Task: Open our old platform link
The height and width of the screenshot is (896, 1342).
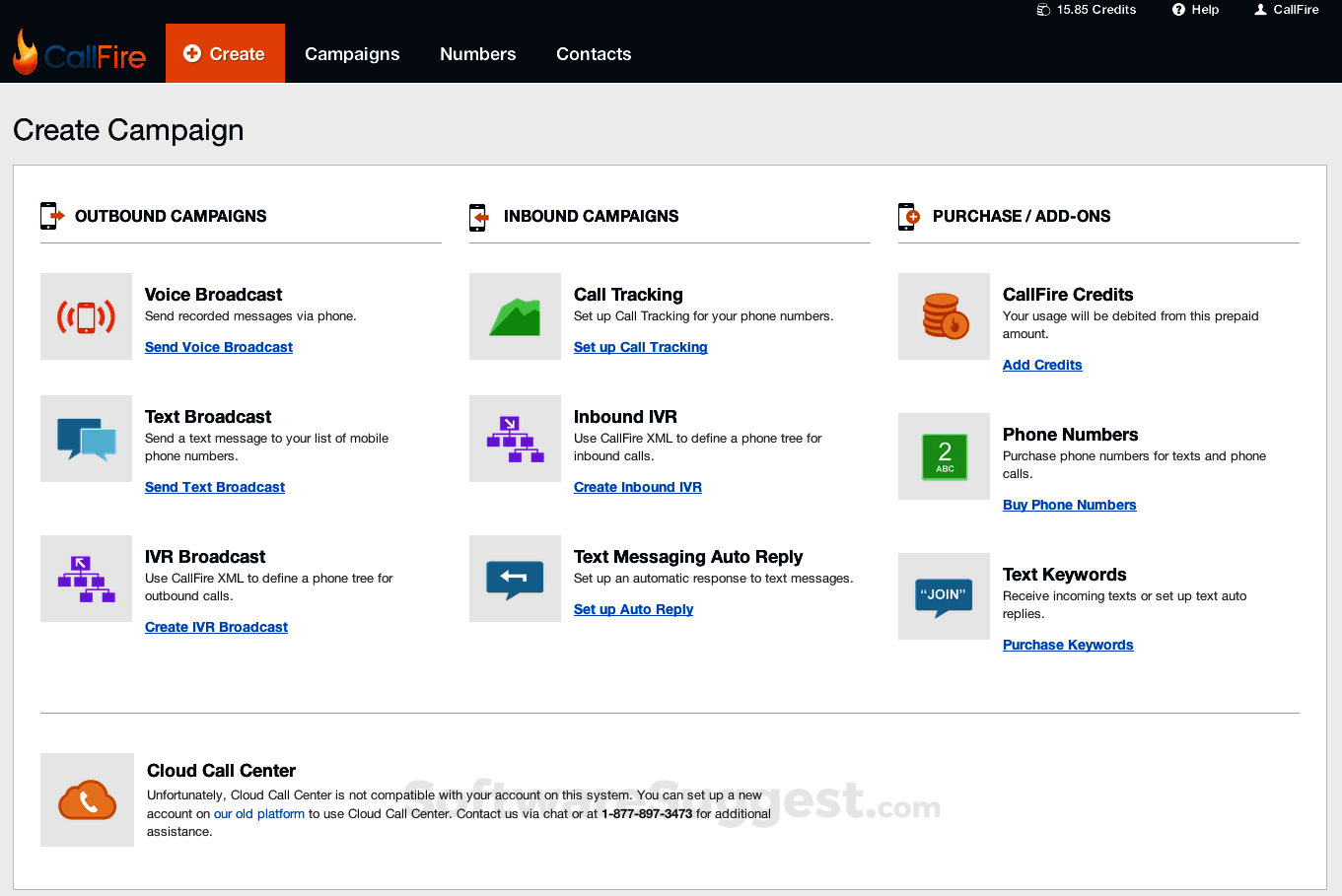Action: (x=258, y=813)
